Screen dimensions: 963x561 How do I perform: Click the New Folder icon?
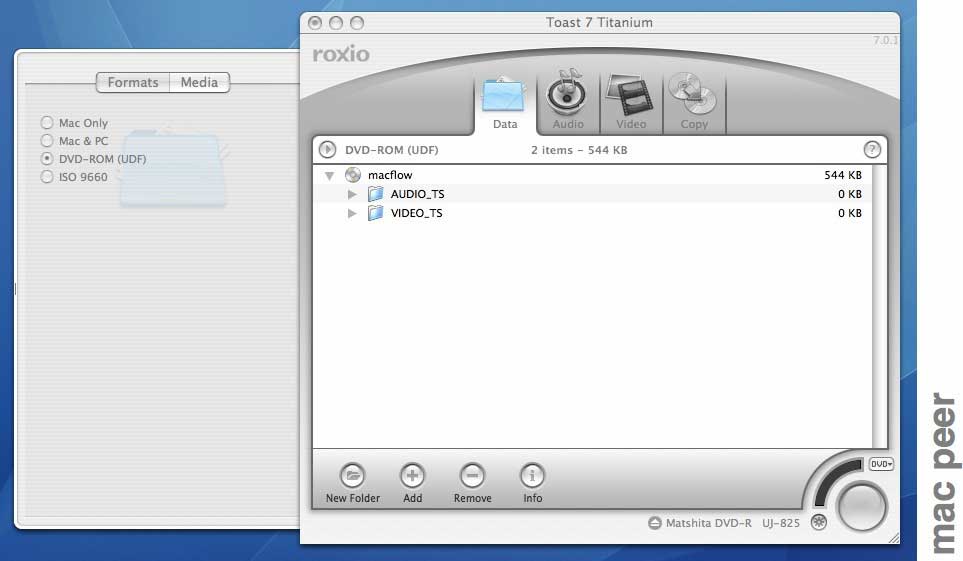(x=353, y=475)
